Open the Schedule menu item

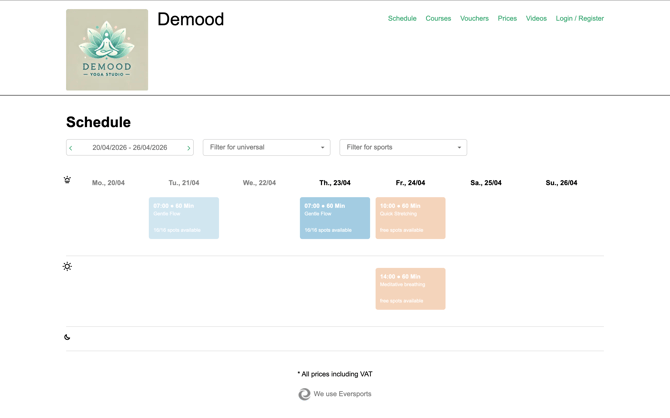(x=402, y=18)
